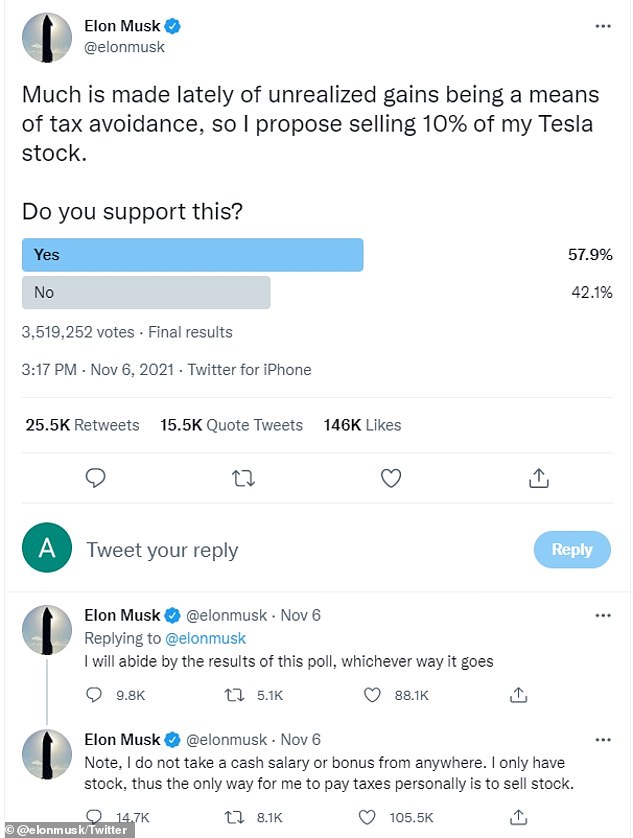Like the cash salary tweet with 105.5K likes
633x838 pixels.
point(366,817)
